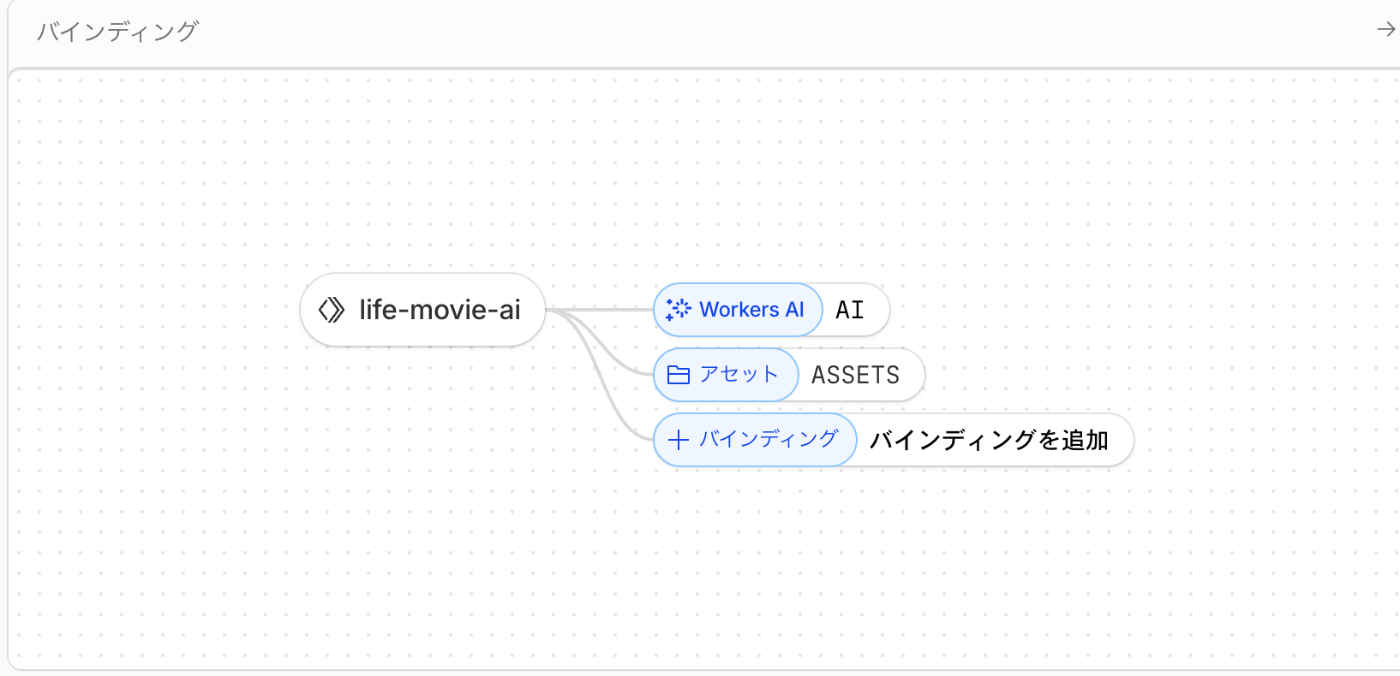Click the blue Workers AI label text

tap(751, 310)
